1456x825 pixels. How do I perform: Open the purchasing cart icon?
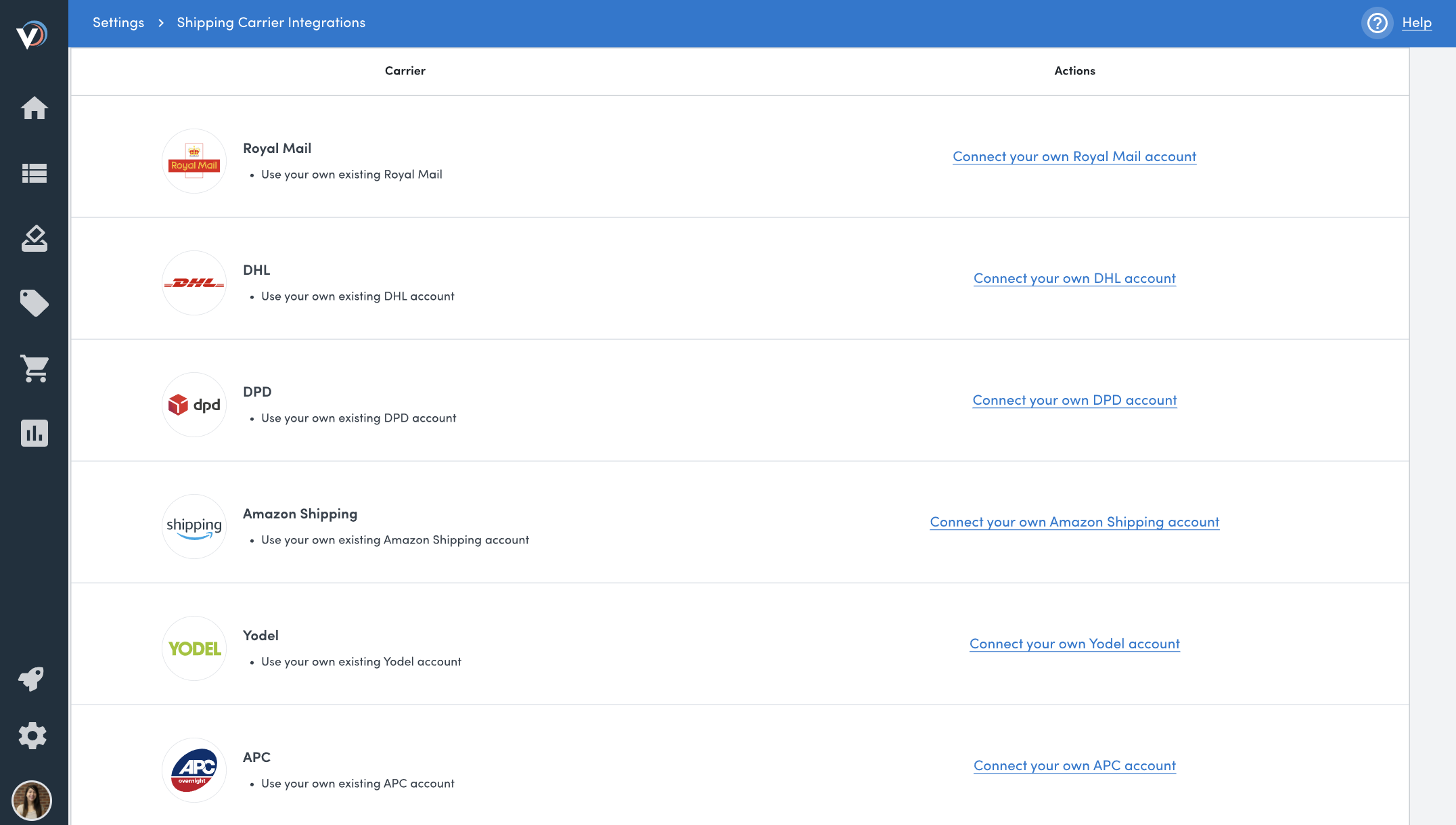(34, 368)
